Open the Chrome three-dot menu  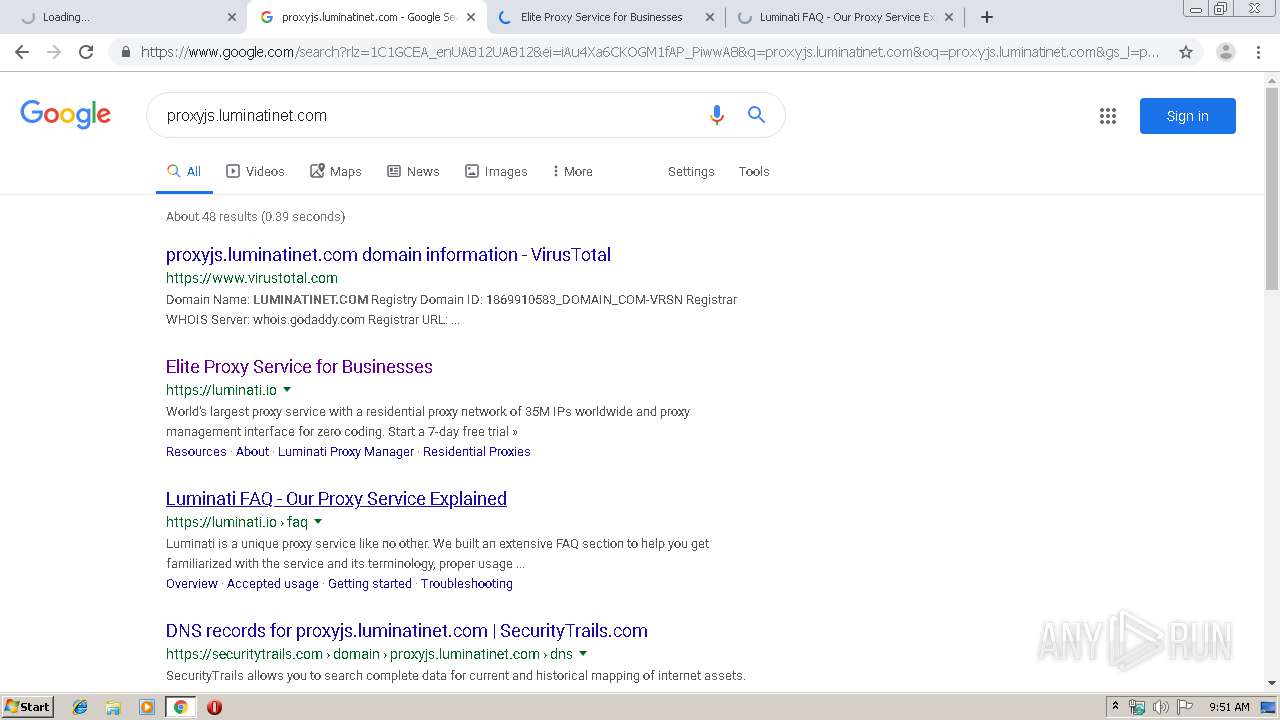point(1258,52)
